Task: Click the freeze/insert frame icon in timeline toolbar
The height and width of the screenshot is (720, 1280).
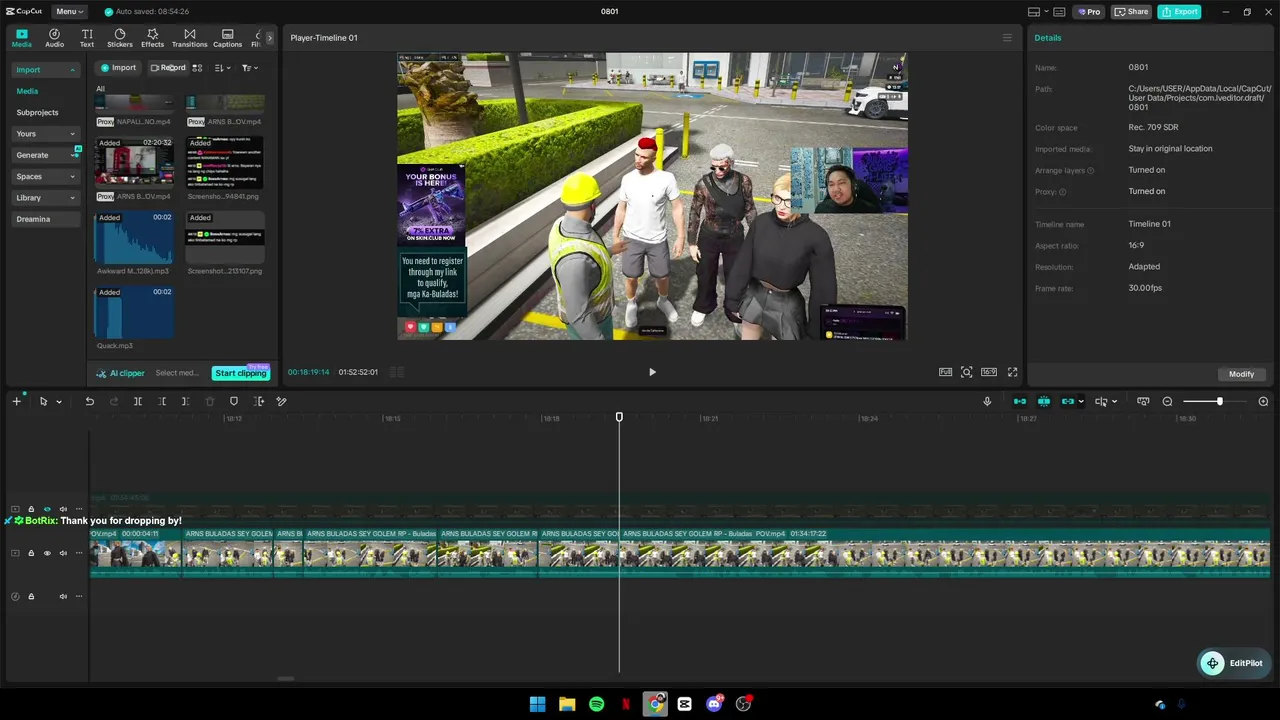Action: [259, 401]
